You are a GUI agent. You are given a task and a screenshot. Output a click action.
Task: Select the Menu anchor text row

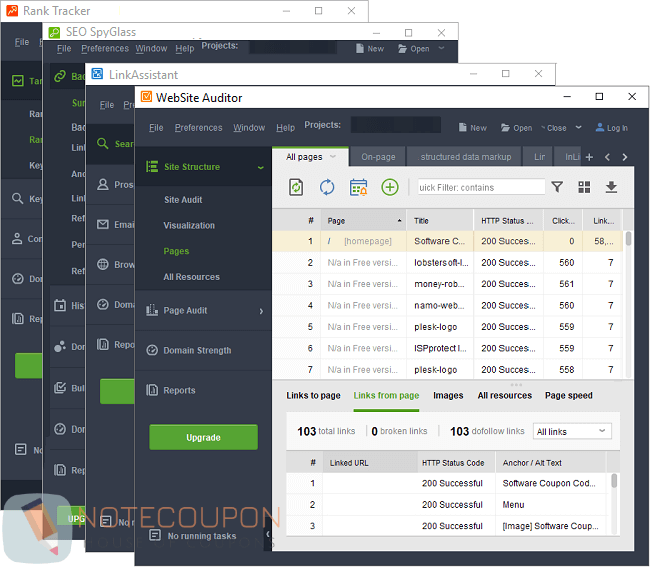[x=449, y=504]
